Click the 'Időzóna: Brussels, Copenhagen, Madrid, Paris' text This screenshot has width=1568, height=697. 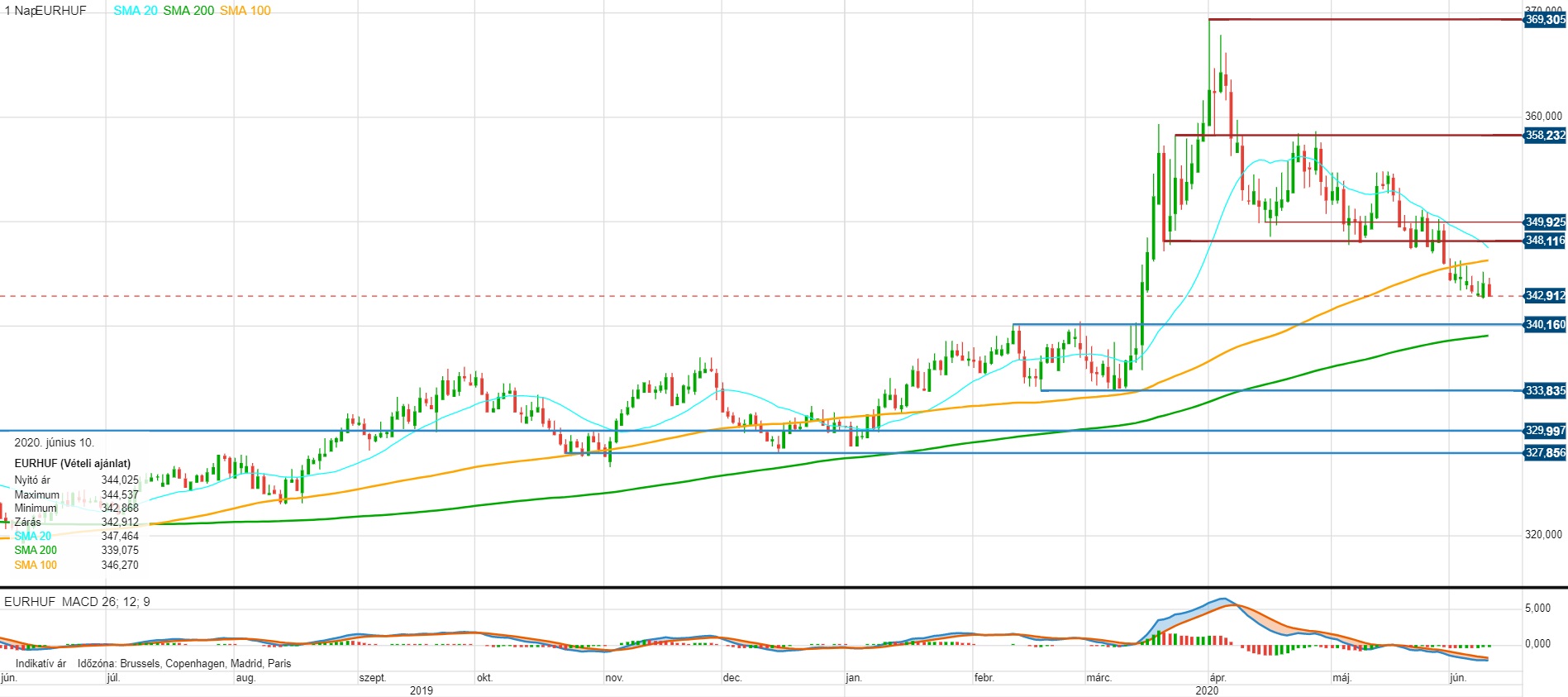pyautogui.click(x=184, y=663)
